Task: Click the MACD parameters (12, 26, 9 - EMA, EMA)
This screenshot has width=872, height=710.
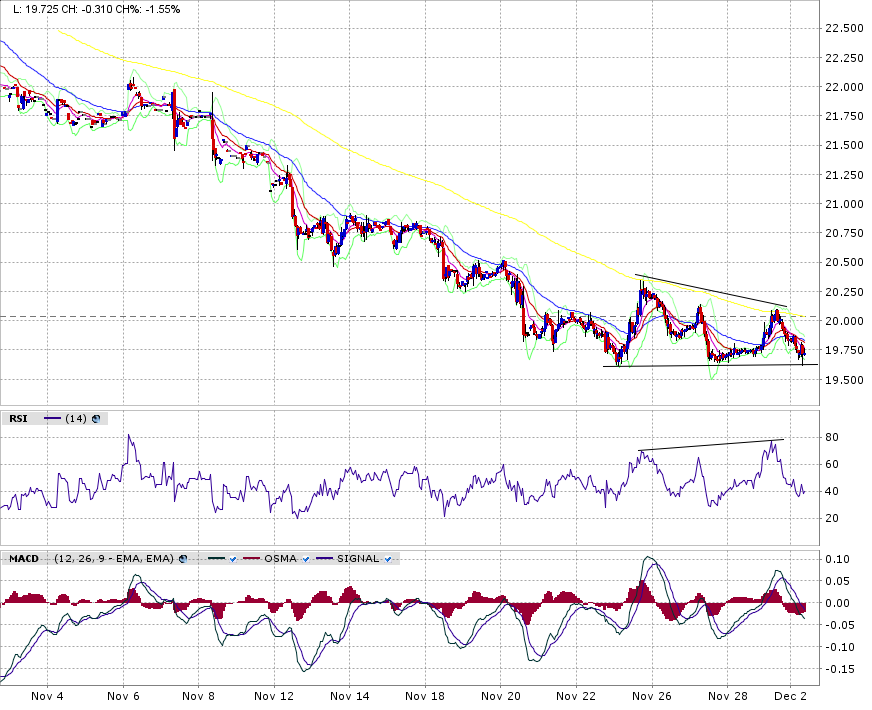Action: click(114, 559)
